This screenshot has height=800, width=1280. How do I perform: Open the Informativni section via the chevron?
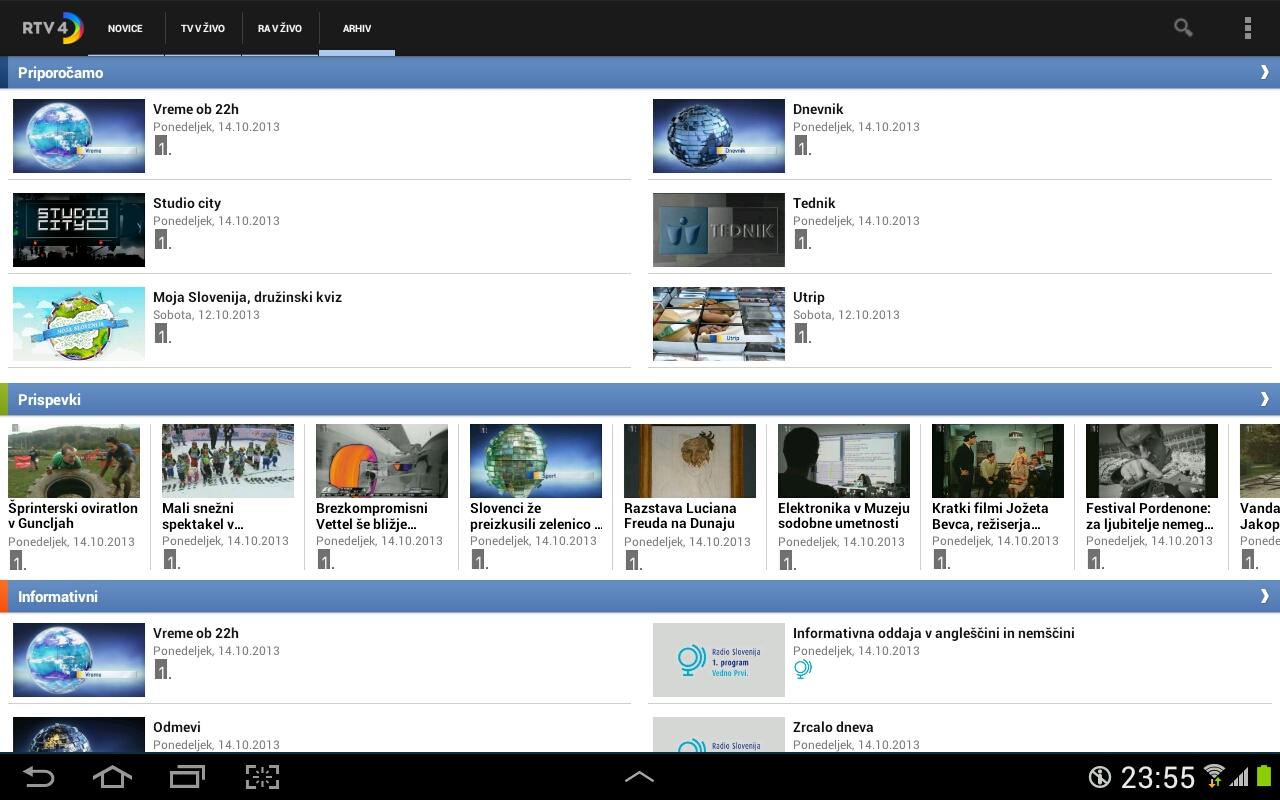coord(1263,596)
